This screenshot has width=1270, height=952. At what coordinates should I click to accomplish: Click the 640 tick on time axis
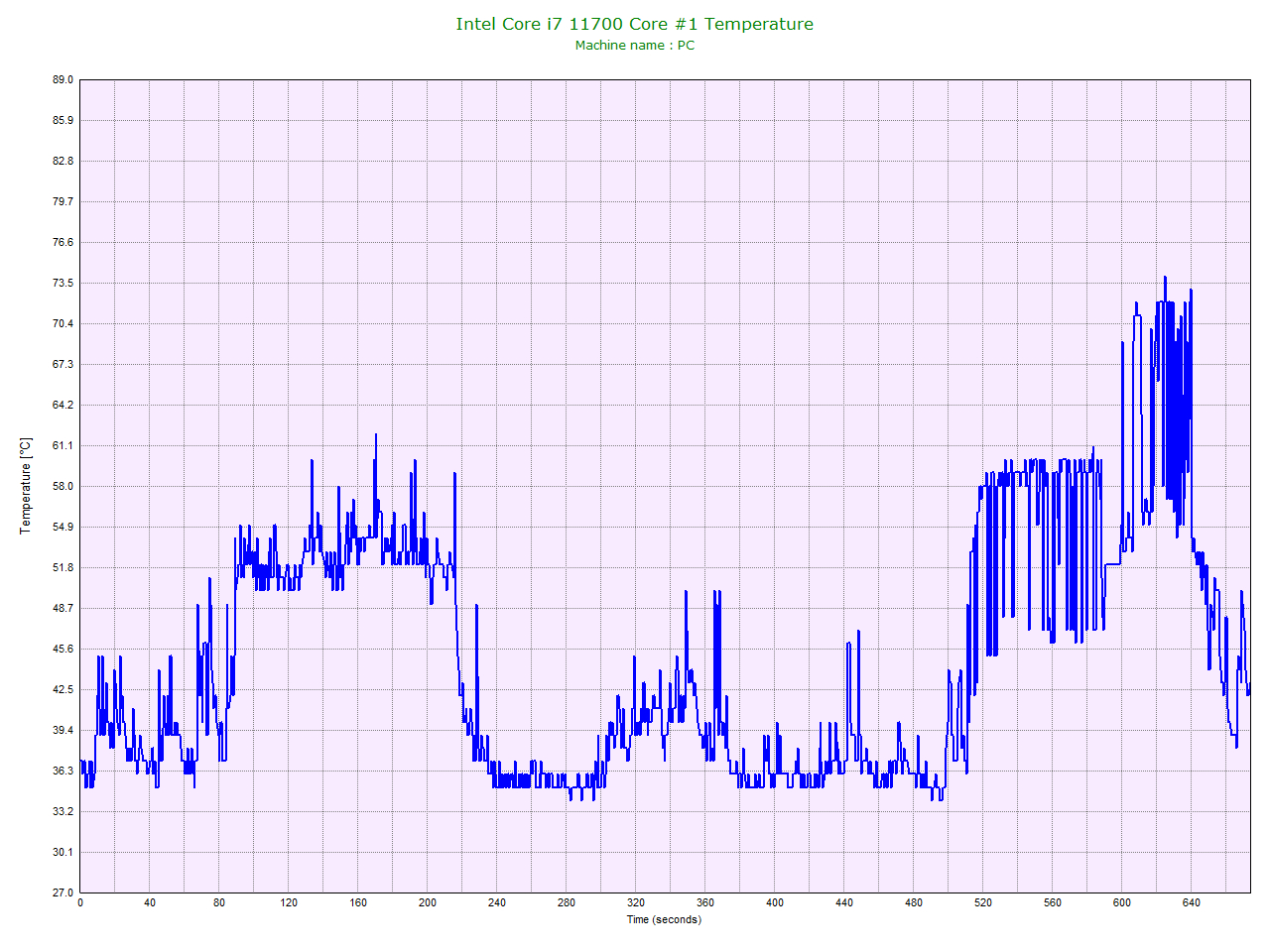click(1192, 902)
